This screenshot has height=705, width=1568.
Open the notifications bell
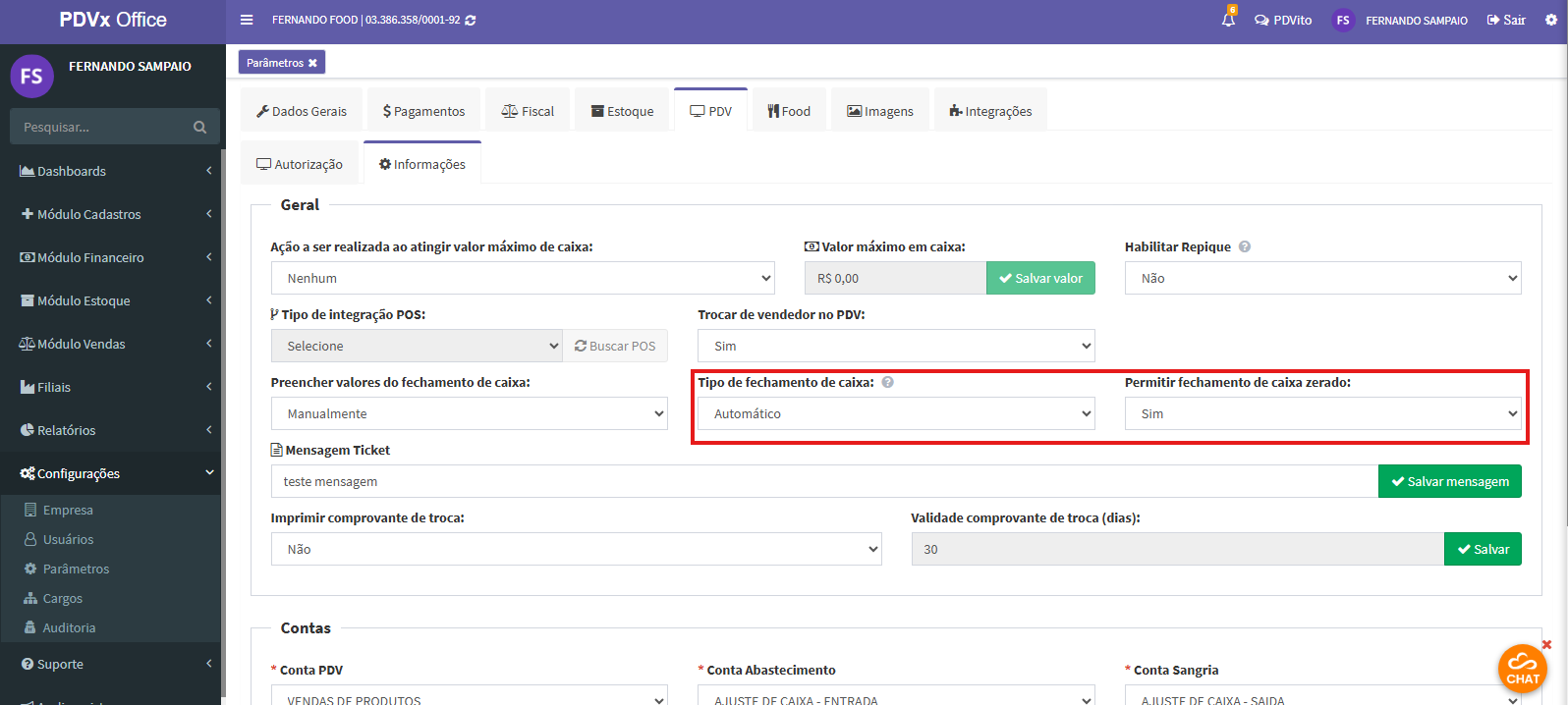click(1228, 19)
